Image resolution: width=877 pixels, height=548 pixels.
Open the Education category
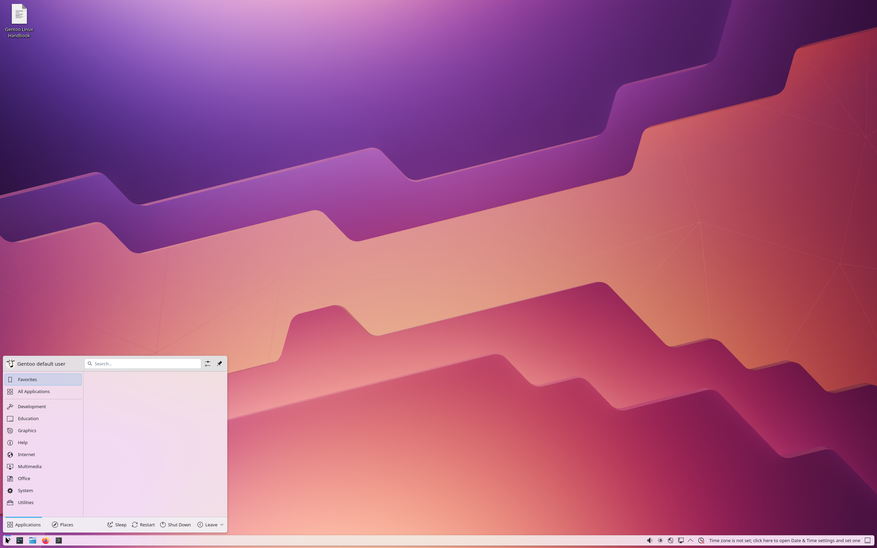(43, 418)
